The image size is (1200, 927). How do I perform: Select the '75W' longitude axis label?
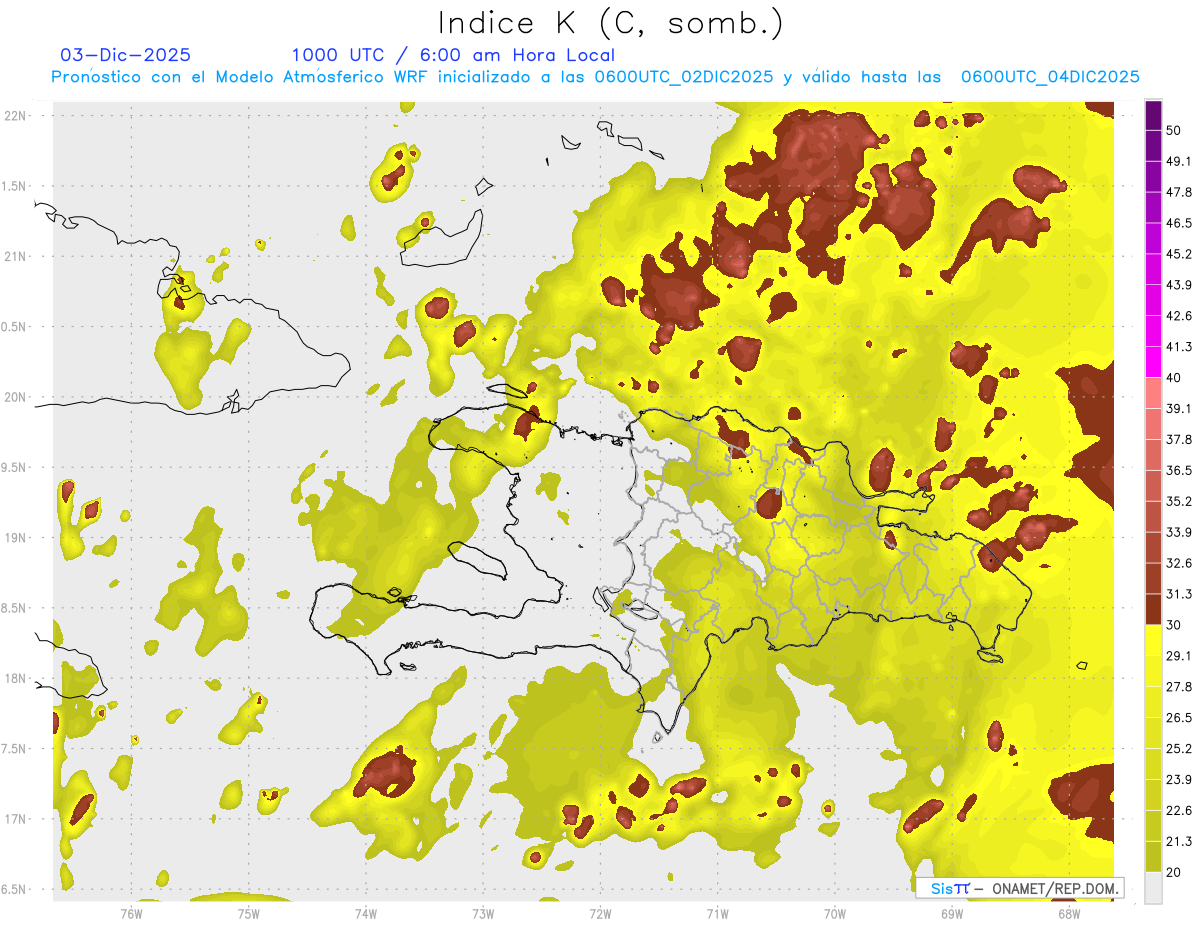249,914
